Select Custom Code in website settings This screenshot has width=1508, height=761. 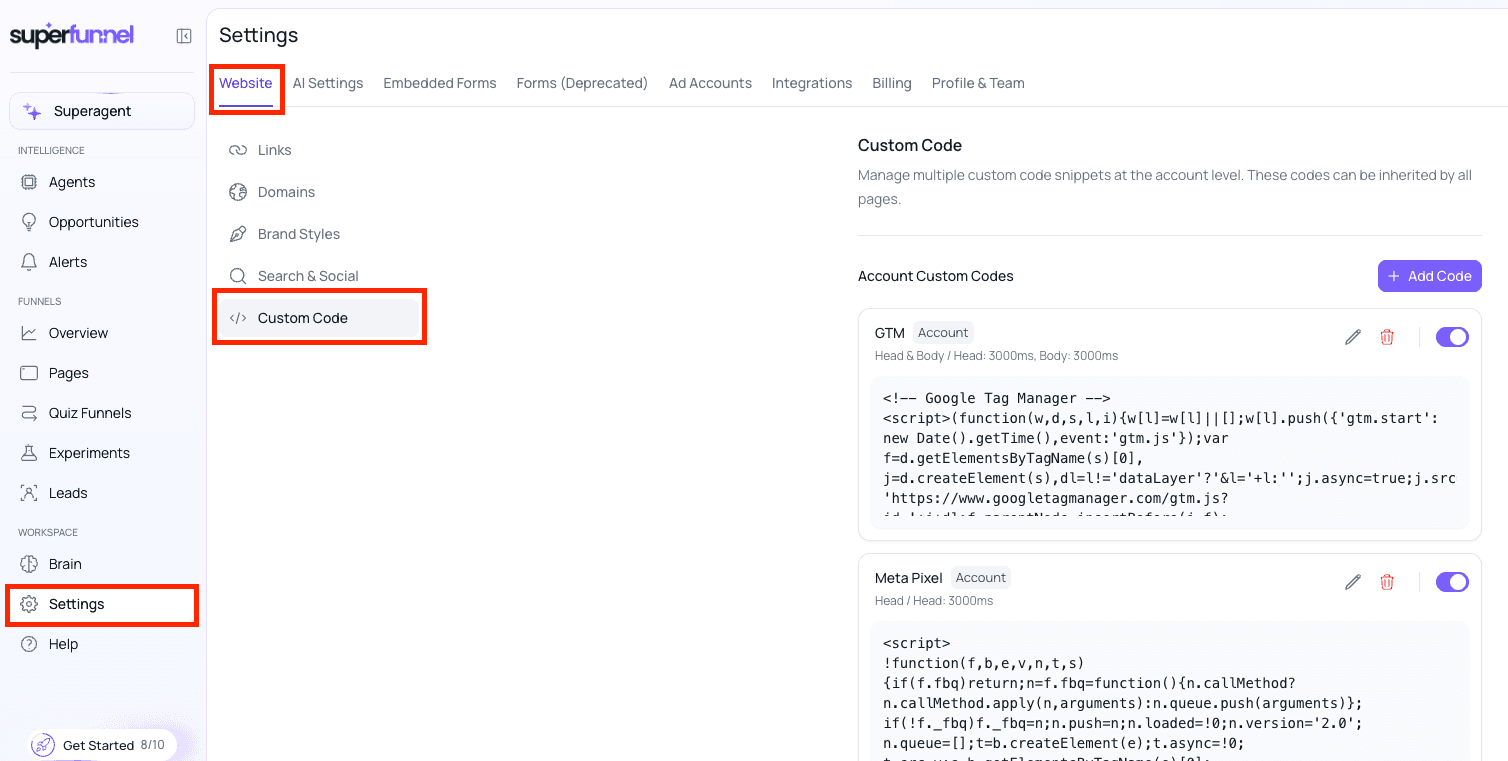319,318
